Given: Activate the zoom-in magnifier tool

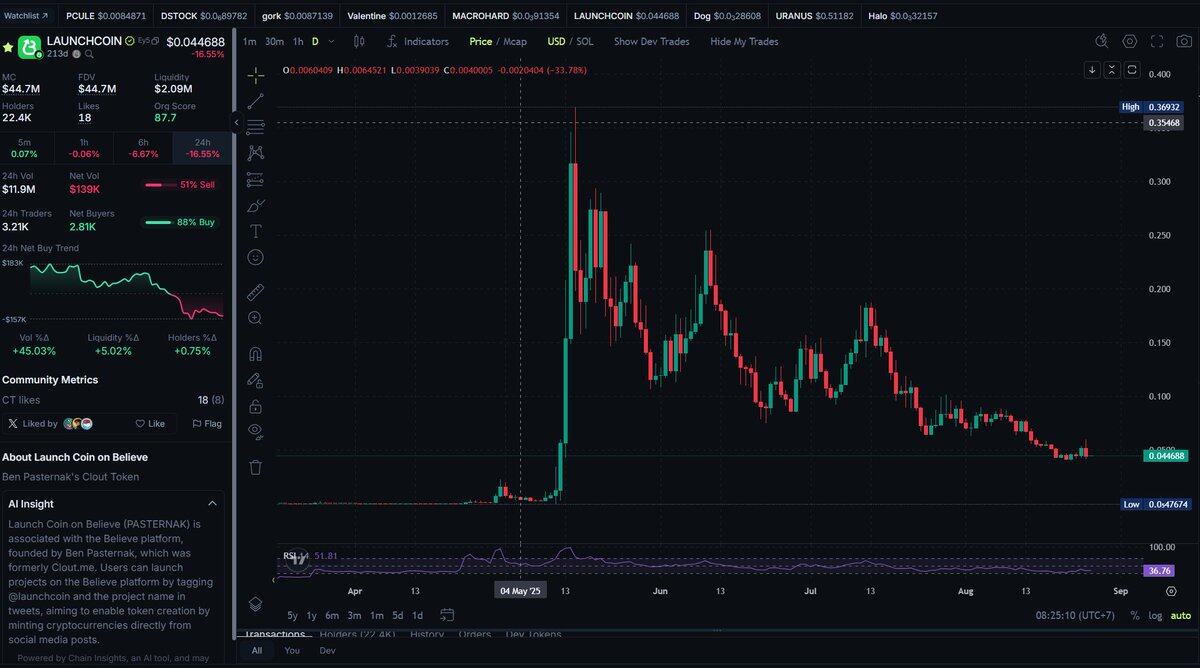Looking at the screenshot, I should tap(255, 318).
